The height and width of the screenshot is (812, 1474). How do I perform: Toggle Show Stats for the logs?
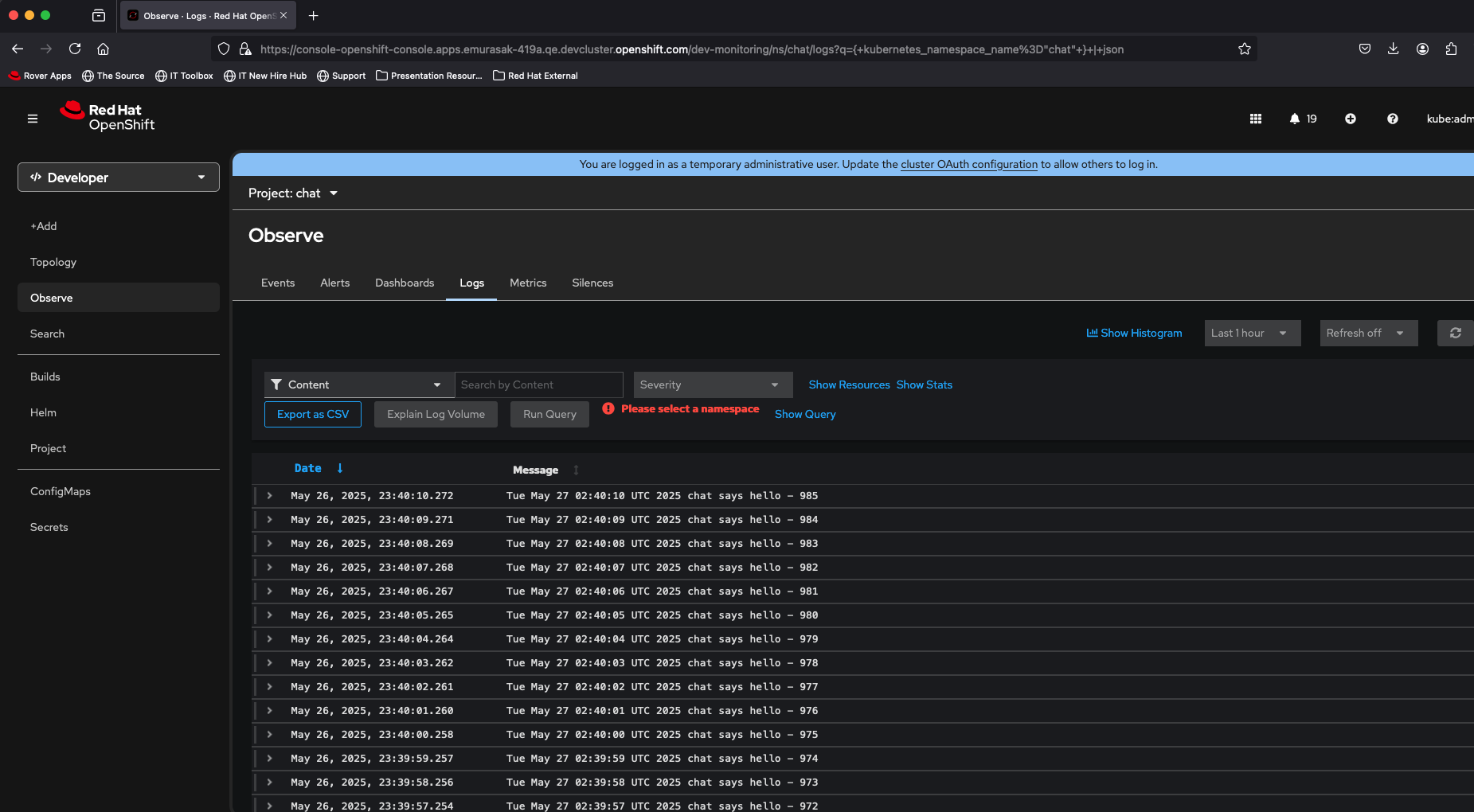pos(924,385)
